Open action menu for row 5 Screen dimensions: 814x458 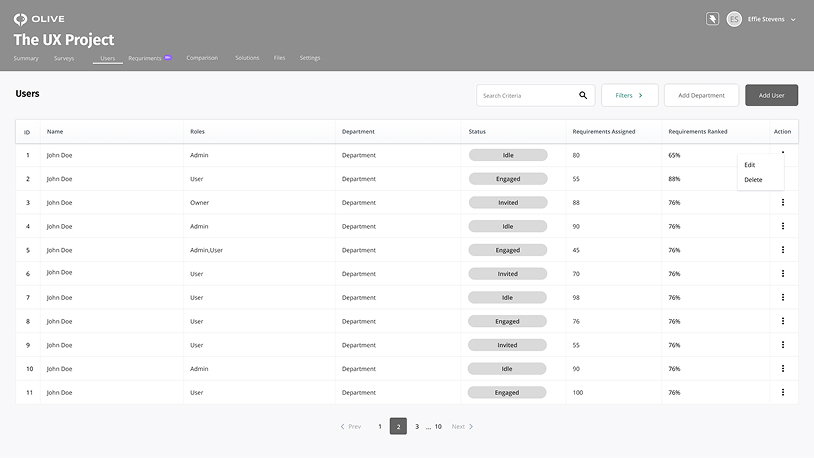tap(783, 250)
